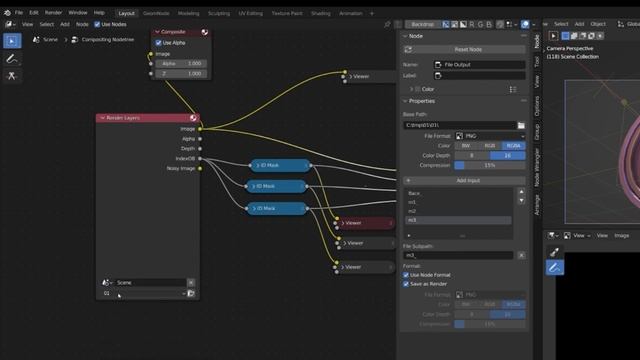The height and width of the screenshot is (360, 640).
Task: Open the File menu
Action: tap(19, 13)
